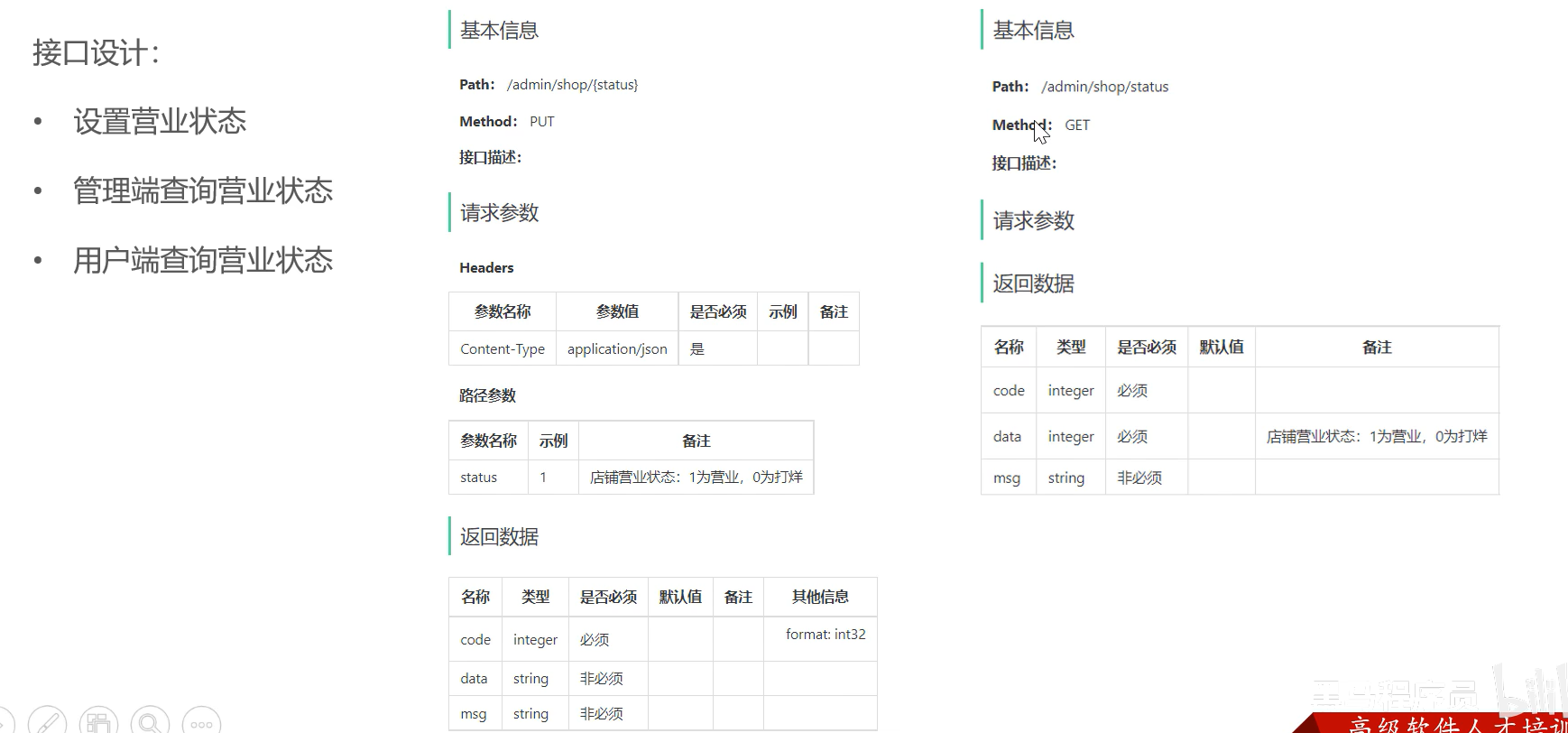This screenshot has height=733, width=1568.
Task: Click the PUT method value
Action: point(541,122)
